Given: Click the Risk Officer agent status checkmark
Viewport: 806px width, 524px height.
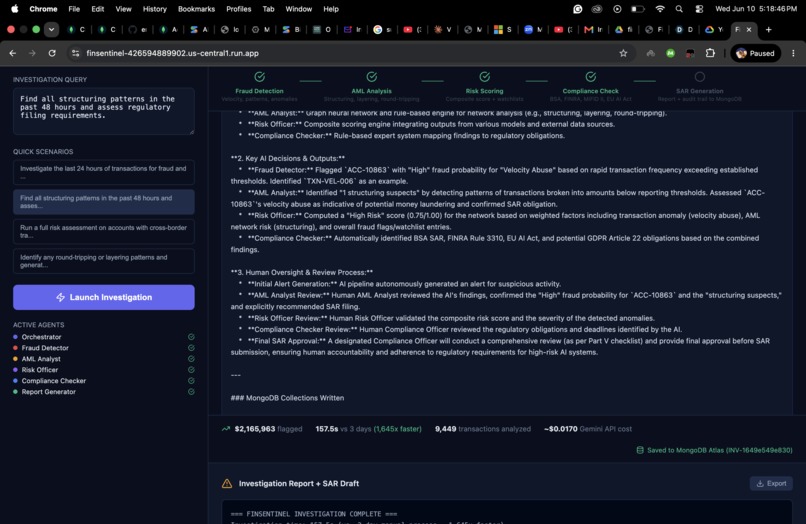Looking at the screenshot, I should tap(191, 370).
